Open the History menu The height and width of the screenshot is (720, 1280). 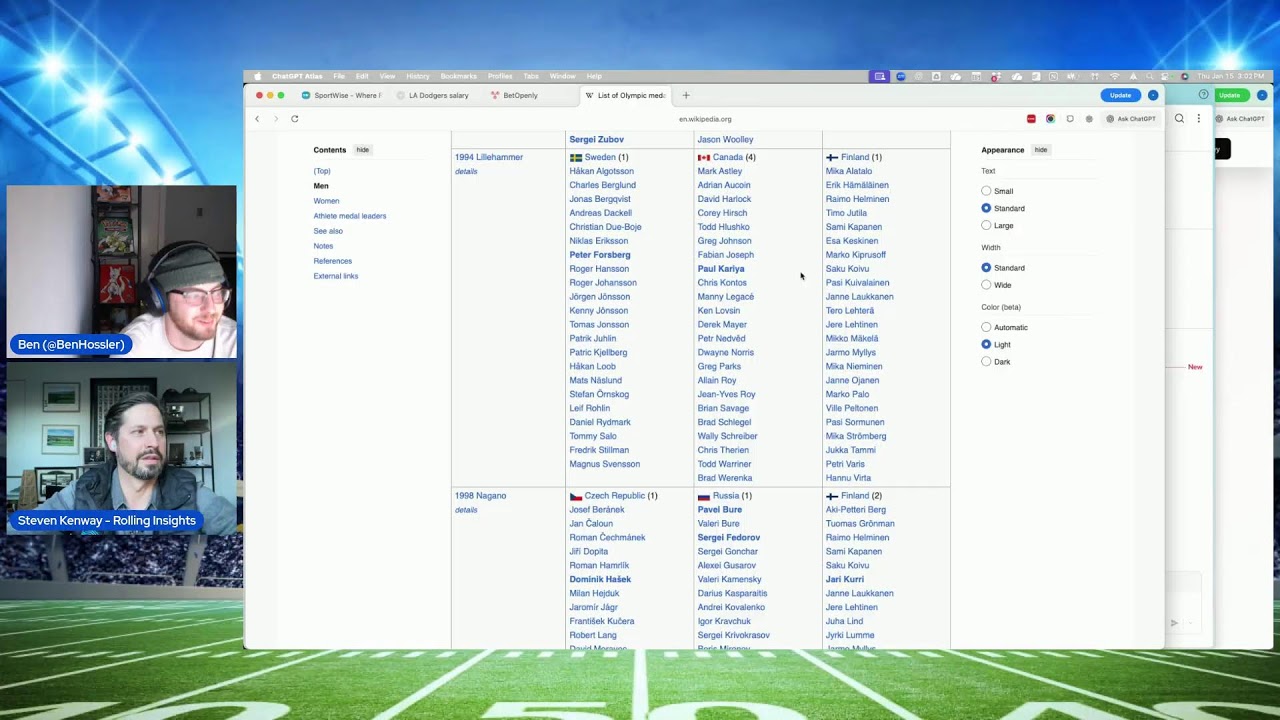click(418, 76)
